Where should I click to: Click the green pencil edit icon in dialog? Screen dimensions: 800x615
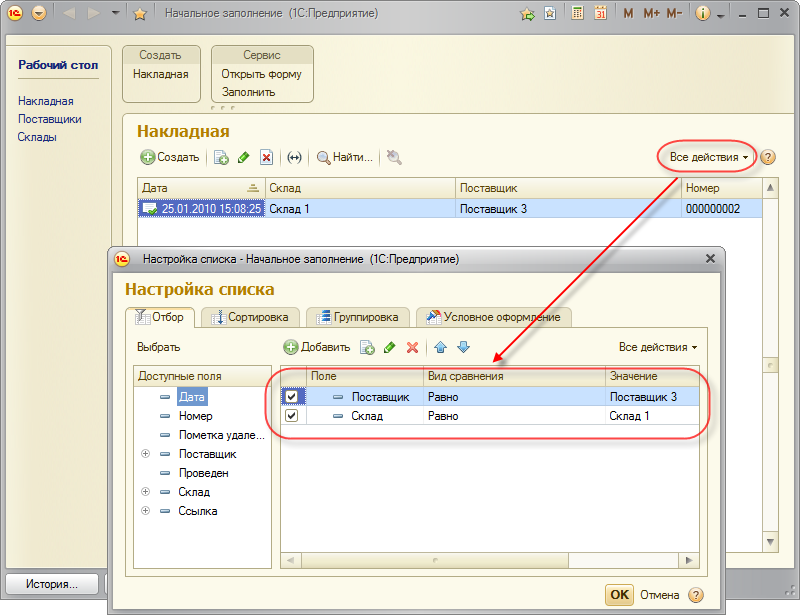click(x=389, y=347)
